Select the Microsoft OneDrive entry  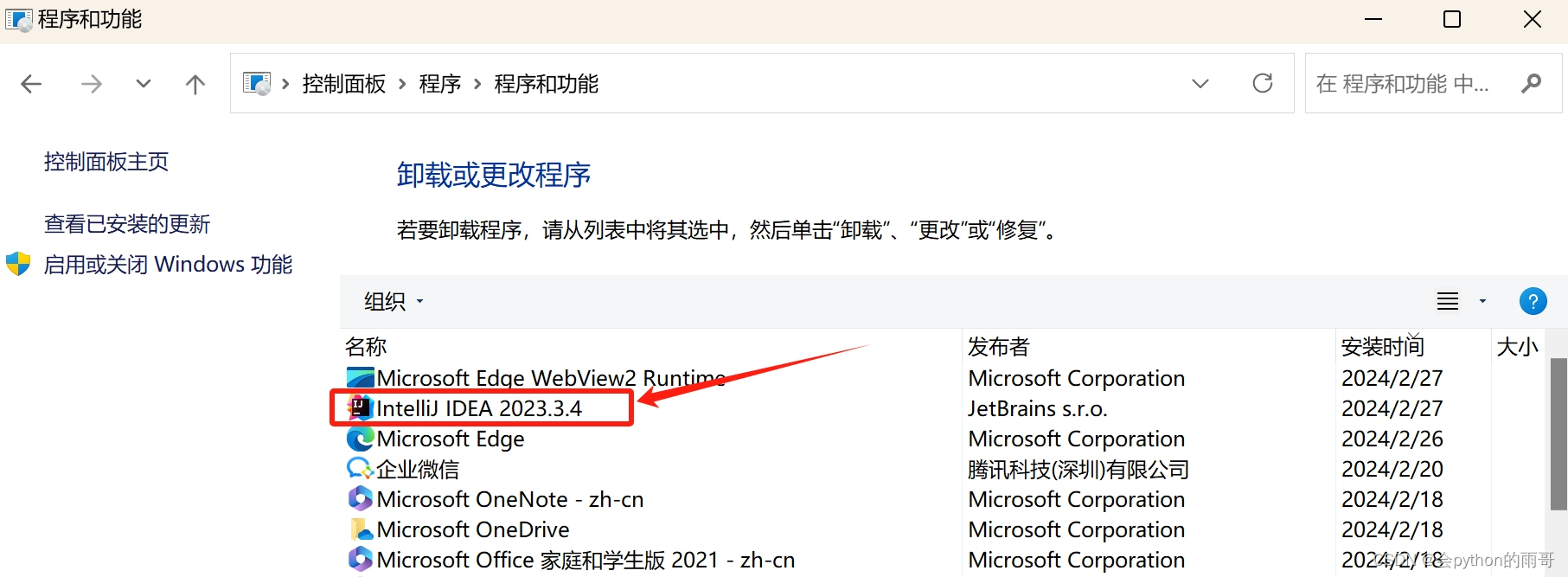pyautogui.click(x=473, y=529)
